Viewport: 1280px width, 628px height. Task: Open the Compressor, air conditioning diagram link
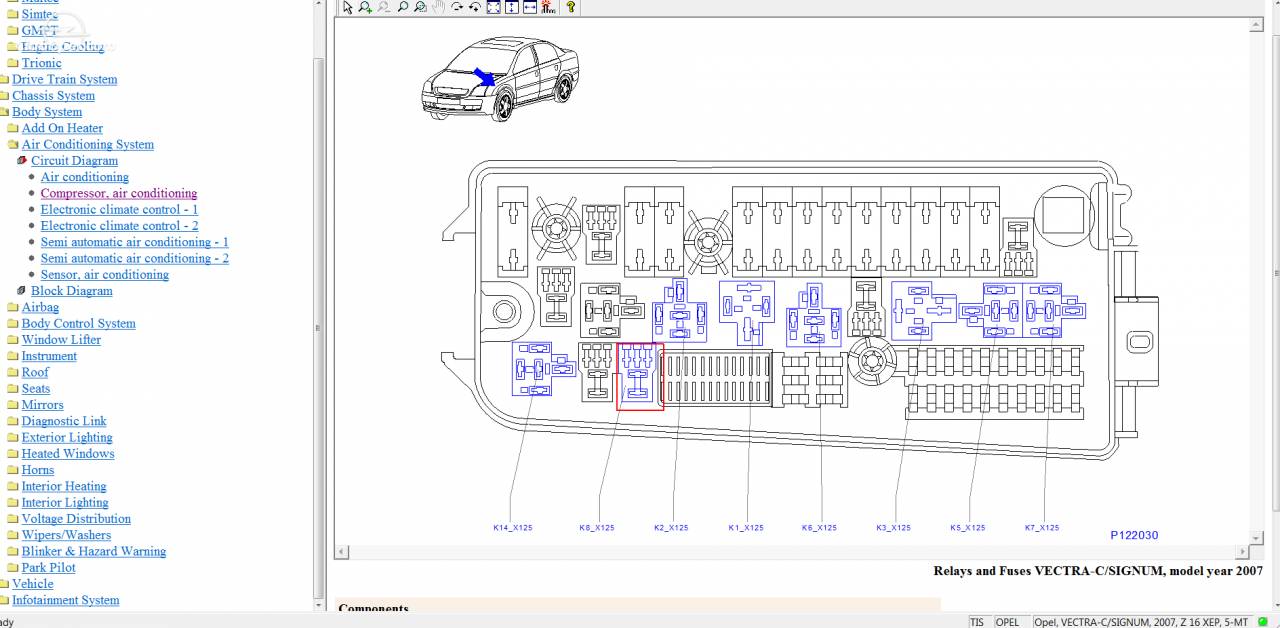tap(119, 193)
